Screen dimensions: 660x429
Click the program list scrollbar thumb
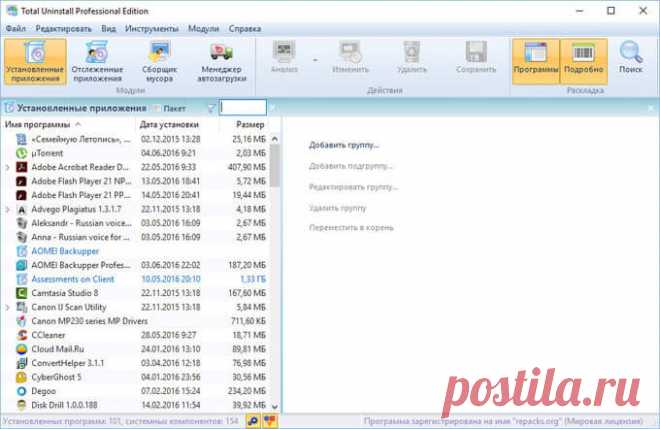pos(275,165)
